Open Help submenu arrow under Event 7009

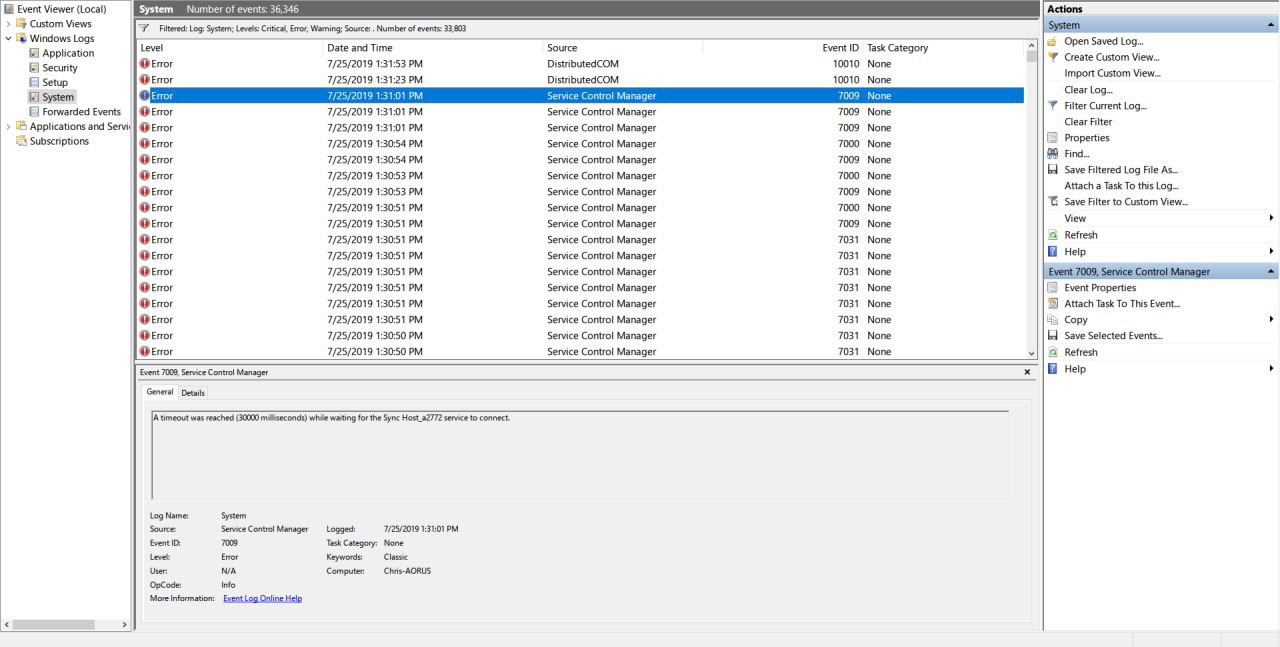click(1271, 368)
